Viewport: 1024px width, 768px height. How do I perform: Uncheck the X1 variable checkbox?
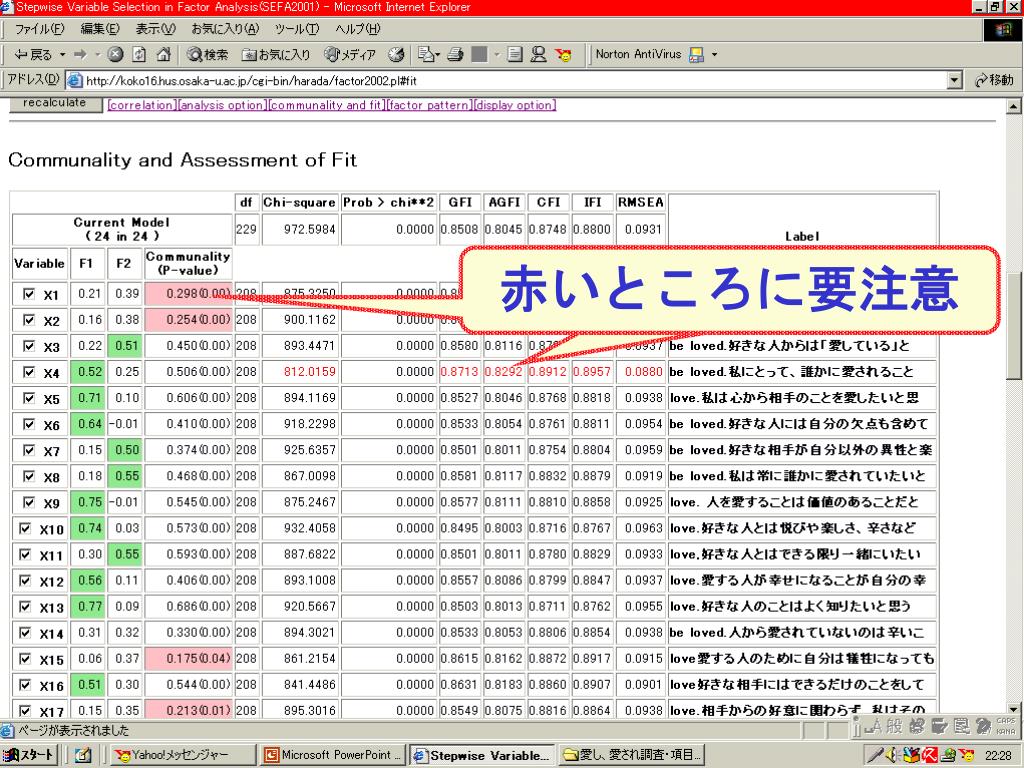[x=29, y=294]
